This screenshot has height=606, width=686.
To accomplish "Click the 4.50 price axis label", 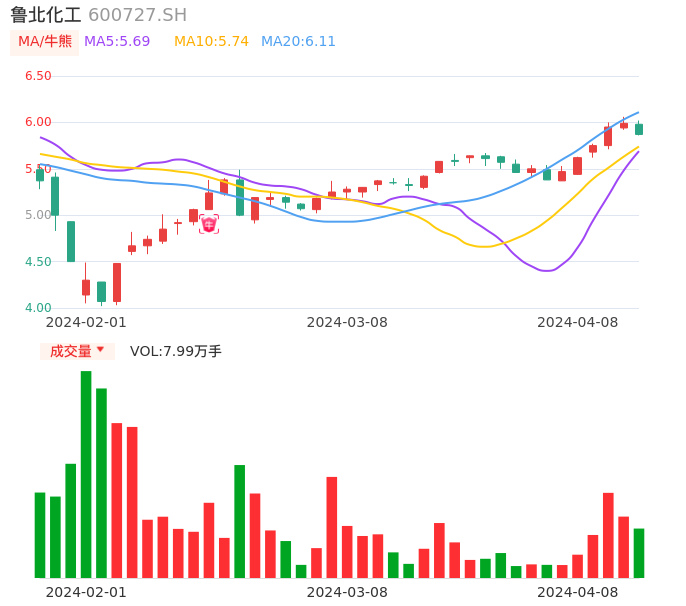I will coord(38,262).
